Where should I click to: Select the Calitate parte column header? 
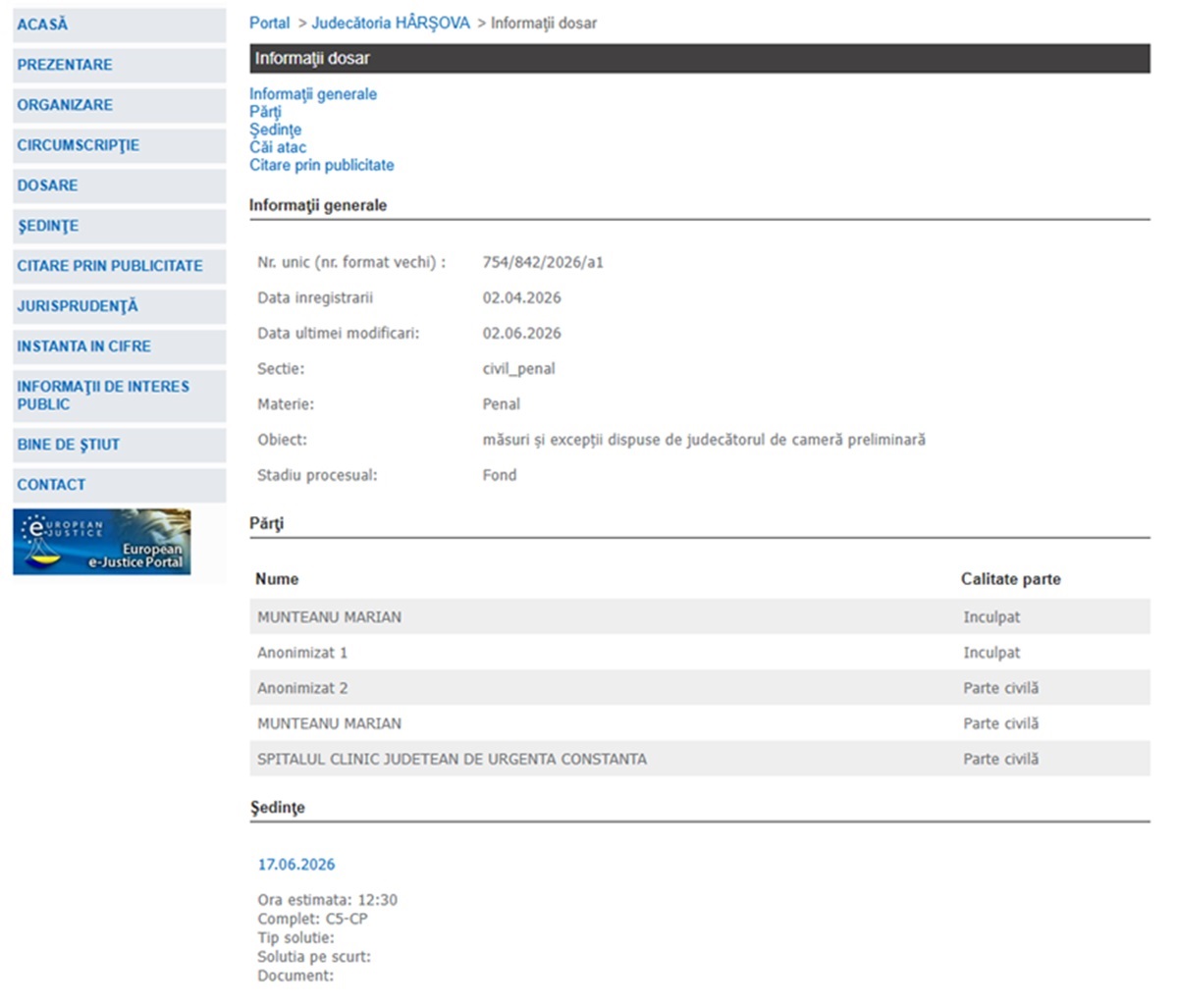tap(1011, 579)
